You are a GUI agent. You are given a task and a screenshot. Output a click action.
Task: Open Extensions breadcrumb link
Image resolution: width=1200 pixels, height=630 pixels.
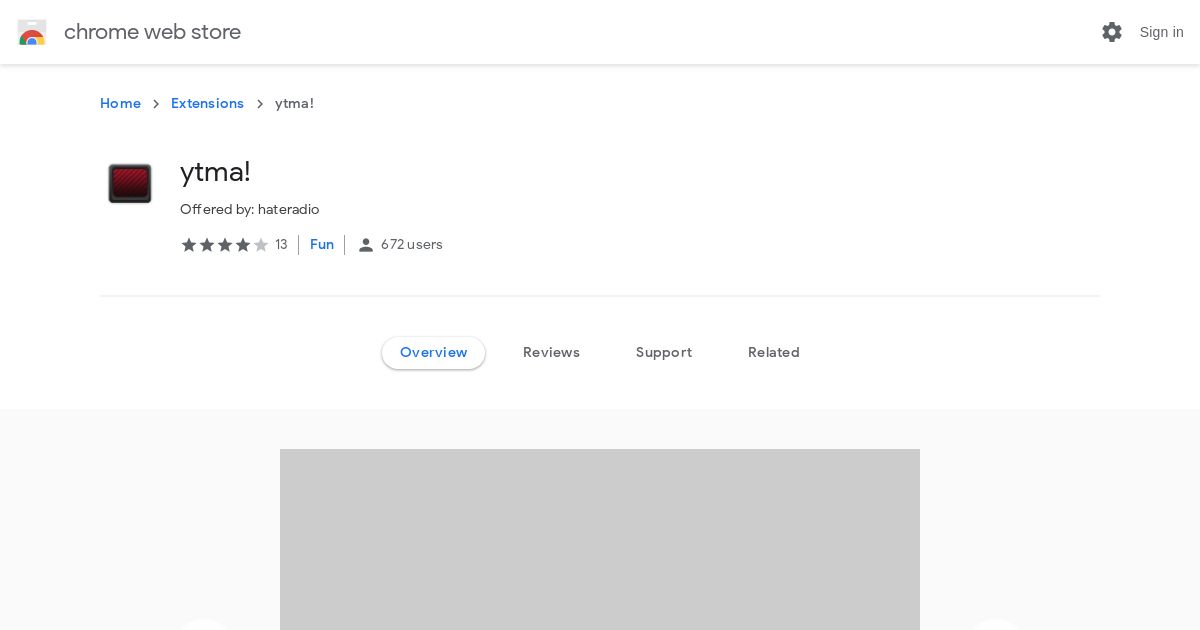tap(207, 104)
